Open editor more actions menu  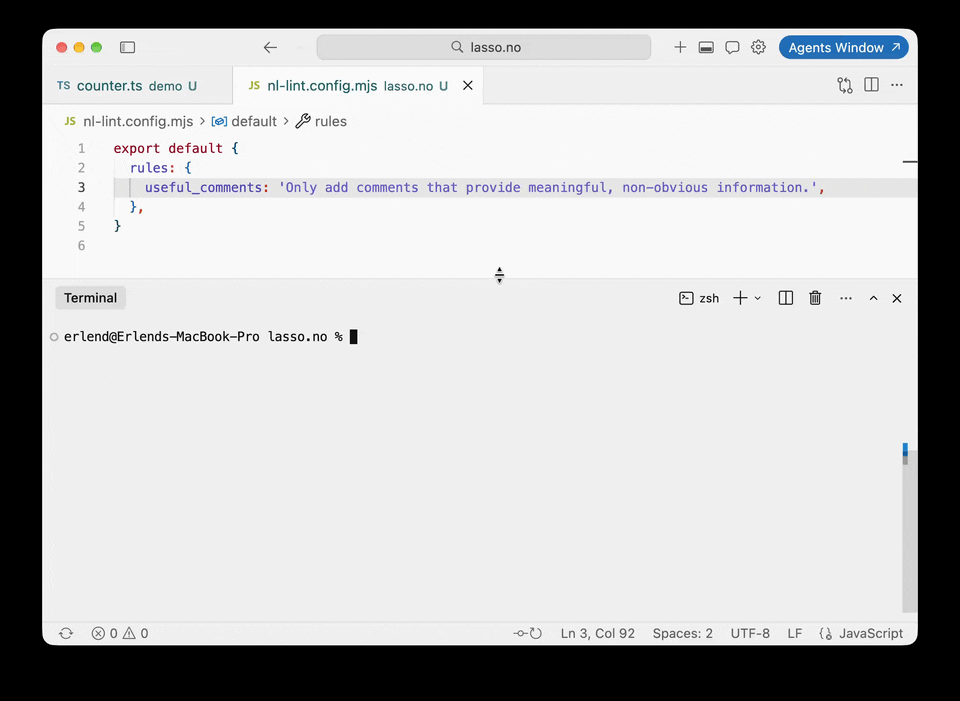pyautogui.click(x=897, y=85)
